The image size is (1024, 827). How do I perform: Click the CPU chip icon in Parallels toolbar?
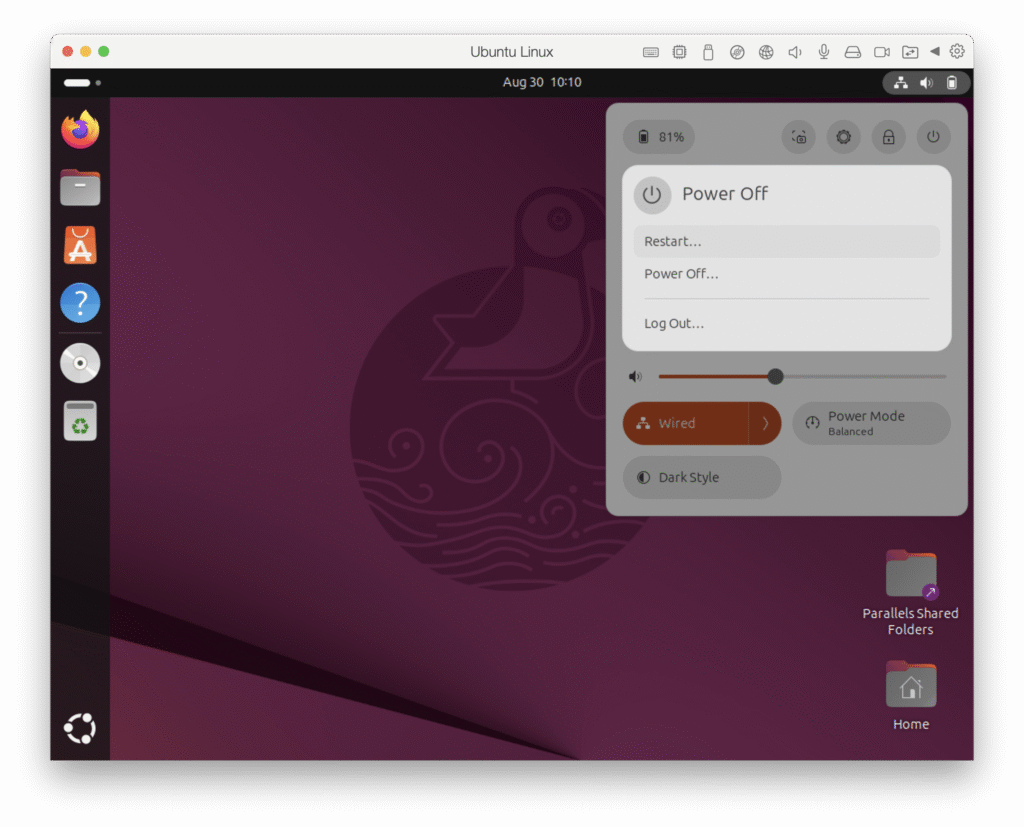(679, 52)
